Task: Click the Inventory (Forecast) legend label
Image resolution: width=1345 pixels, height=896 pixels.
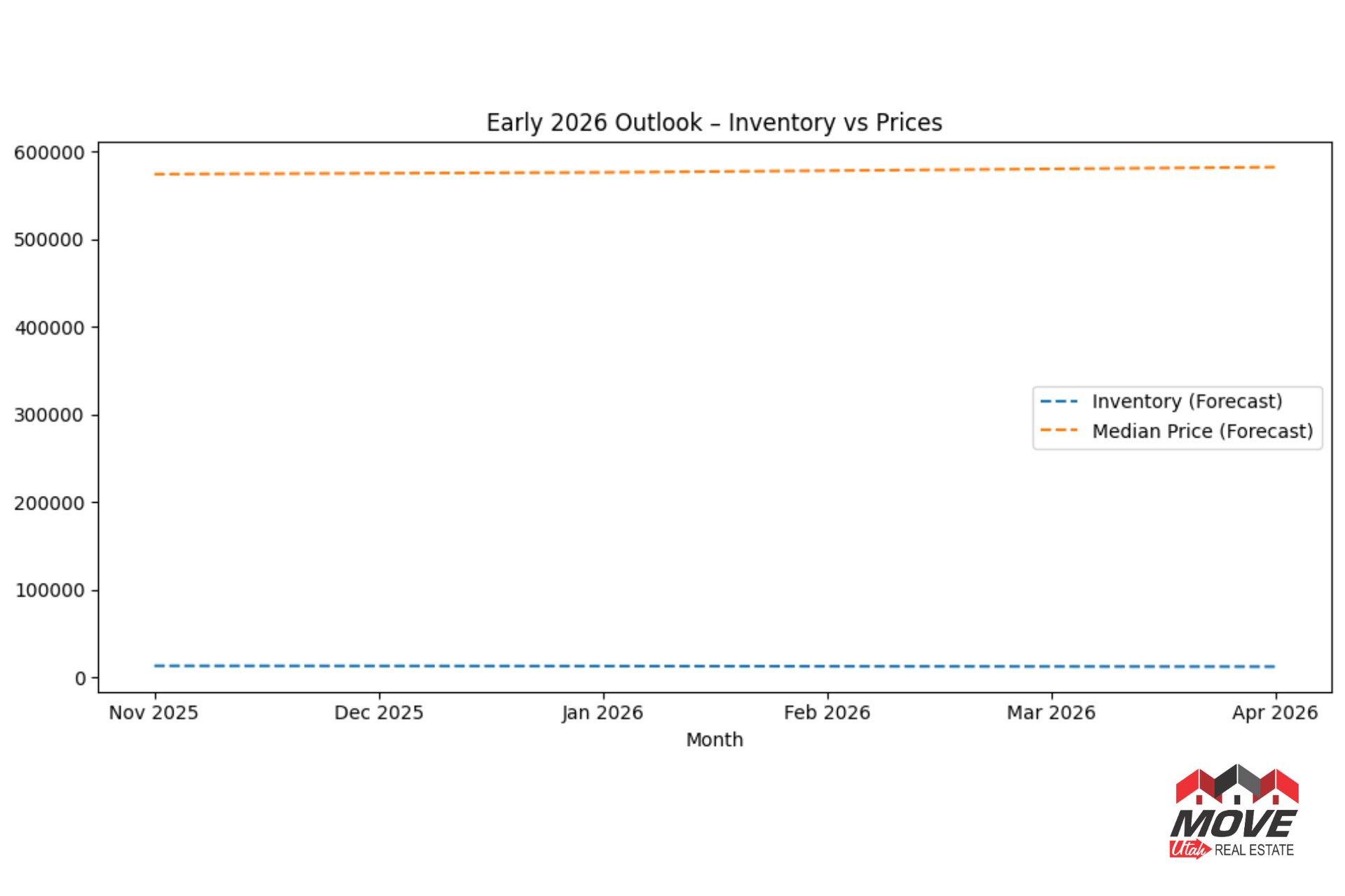Action: tap(1187, 401)
